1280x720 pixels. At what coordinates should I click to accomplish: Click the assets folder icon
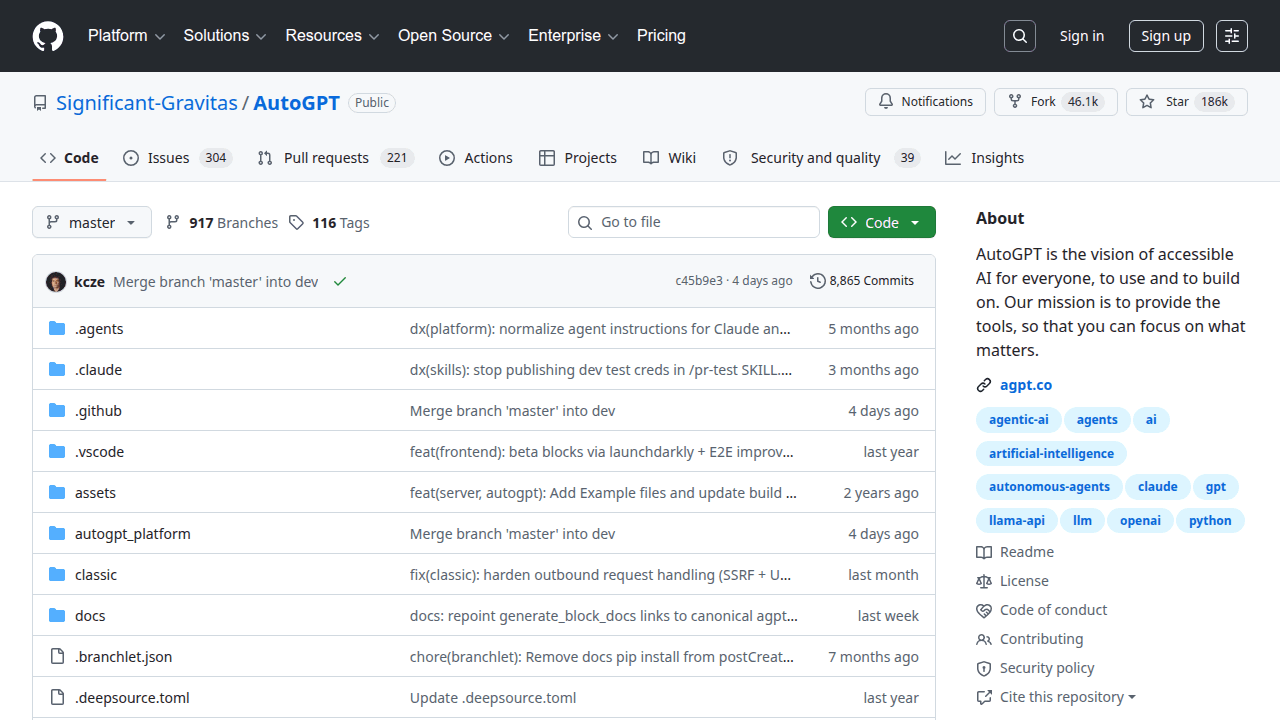click(x=57, y=493)
